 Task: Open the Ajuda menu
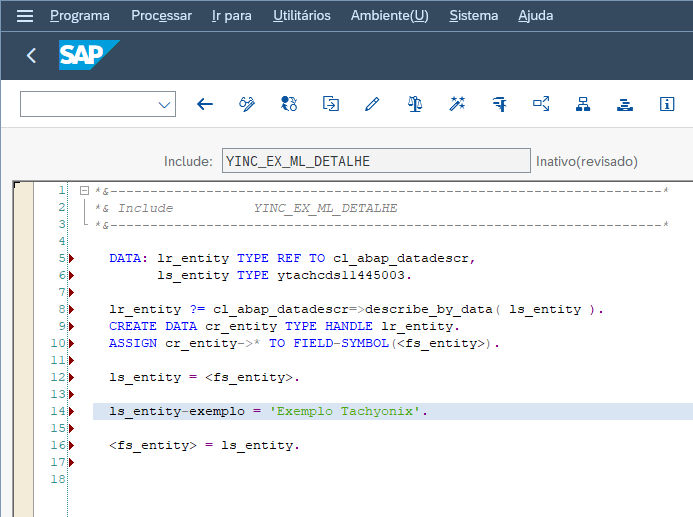pyautogui.click(x=535, y=15)
